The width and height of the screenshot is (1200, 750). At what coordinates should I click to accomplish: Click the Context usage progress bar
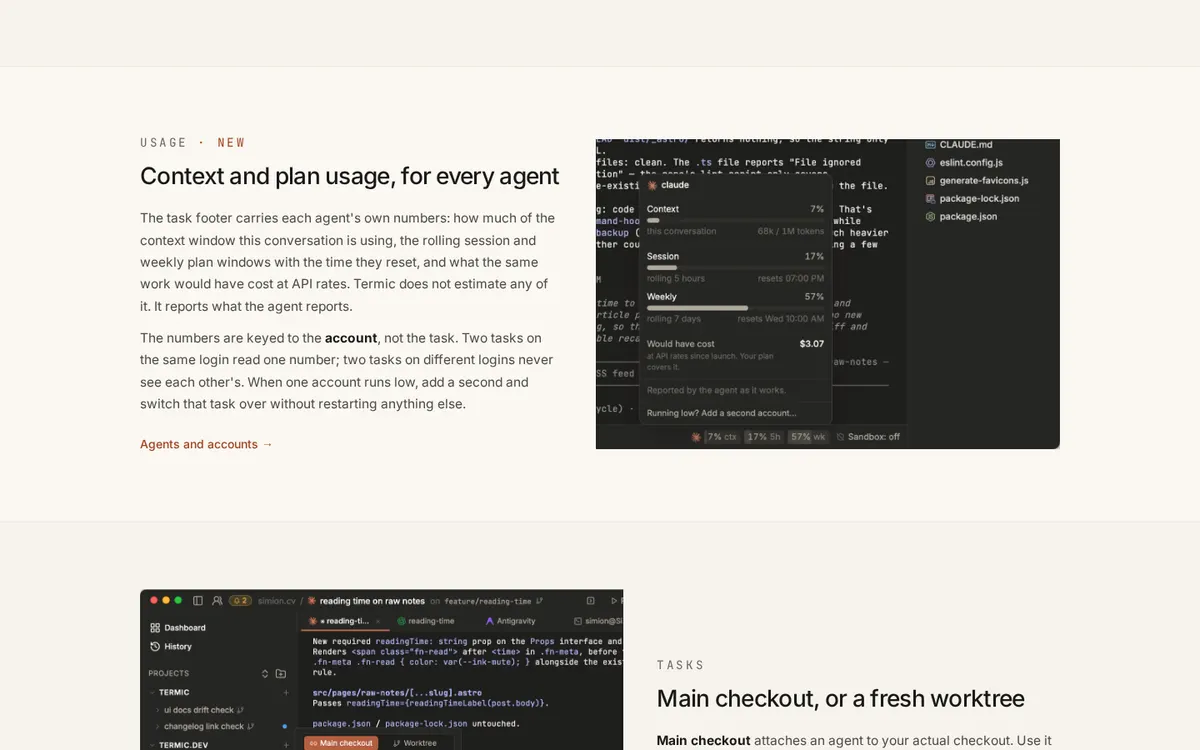point(736,220)
